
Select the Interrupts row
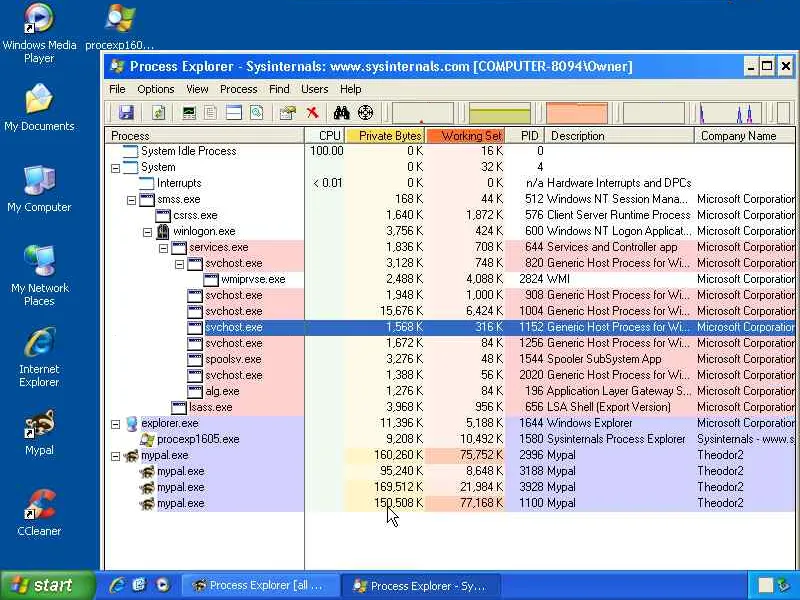[x=449, y=183]
